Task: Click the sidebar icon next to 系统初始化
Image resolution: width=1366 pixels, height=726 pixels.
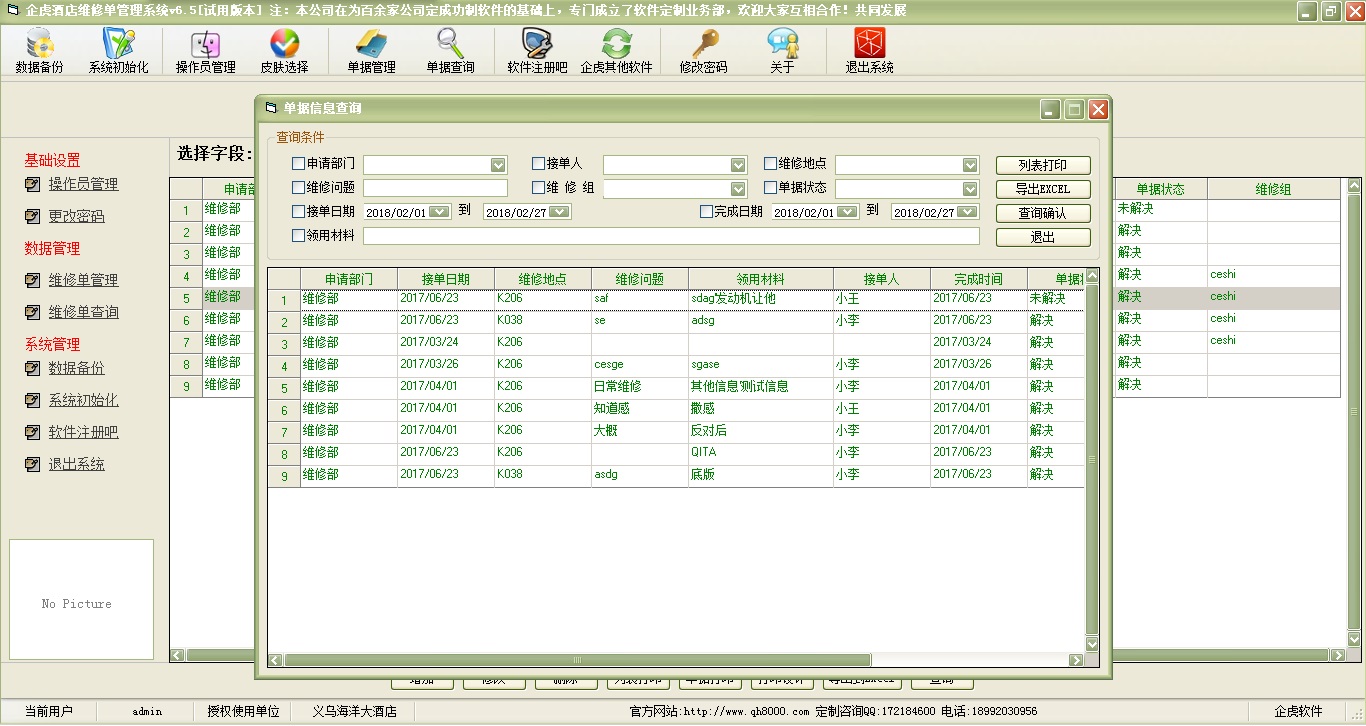Action: point(33,400)
